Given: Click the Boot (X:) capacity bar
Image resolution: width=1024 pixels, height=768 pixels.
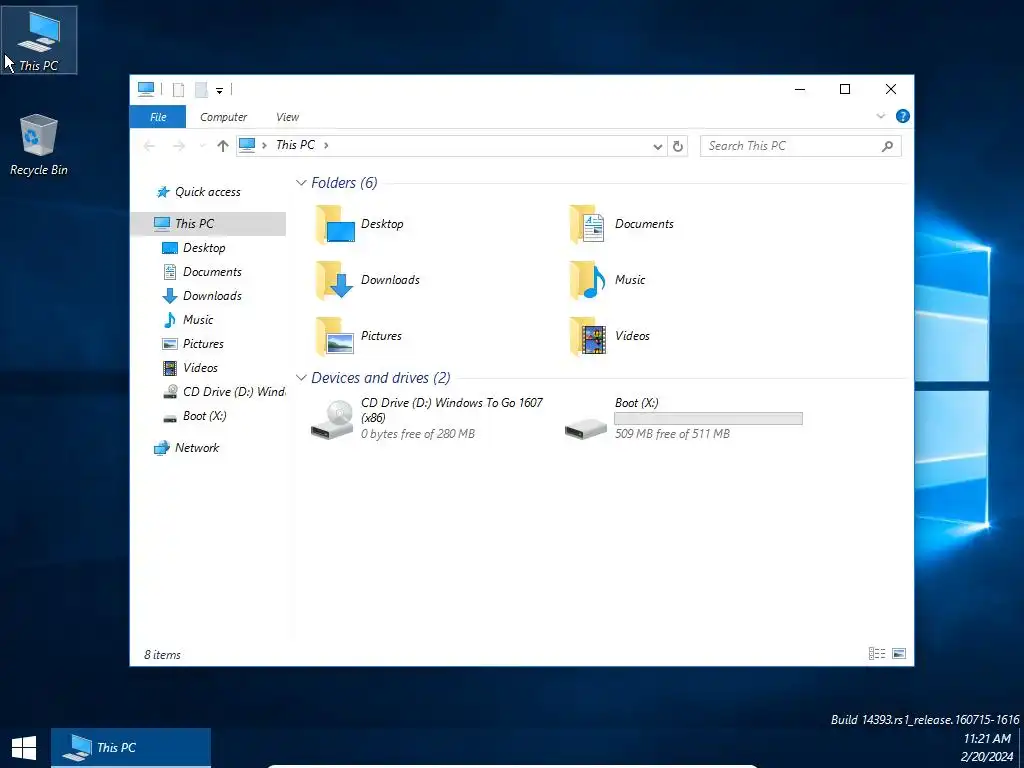Looking at the screenshot, I should pos(709,419).
